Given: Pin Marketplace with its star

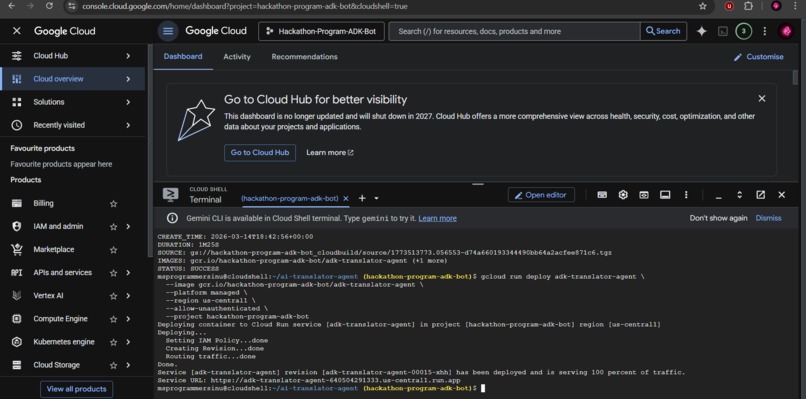Looking at the screenshot, I should (x=114, y=250).
